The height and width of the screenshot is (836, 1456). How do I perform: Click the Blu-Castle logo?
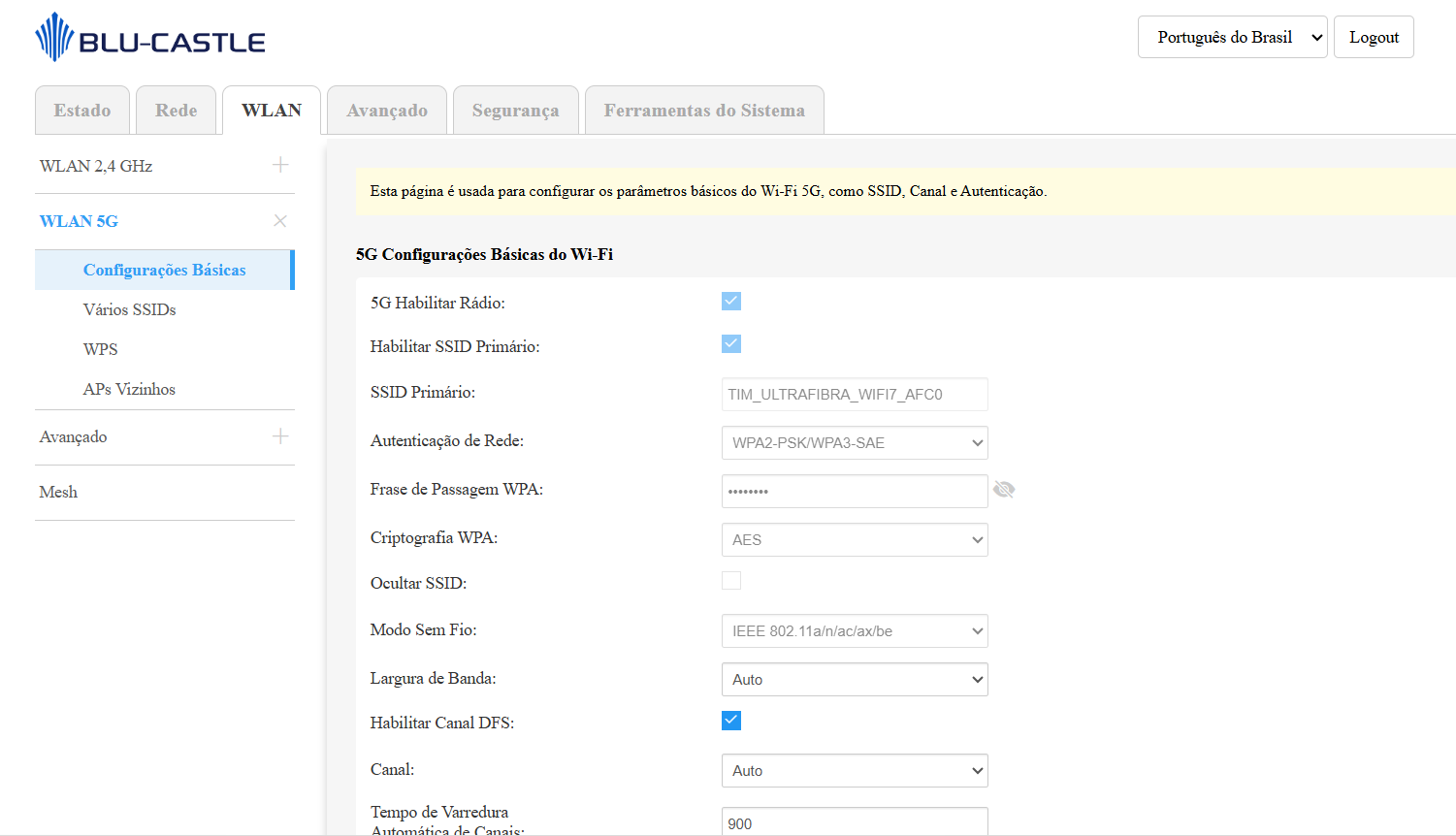pos(150,38)
